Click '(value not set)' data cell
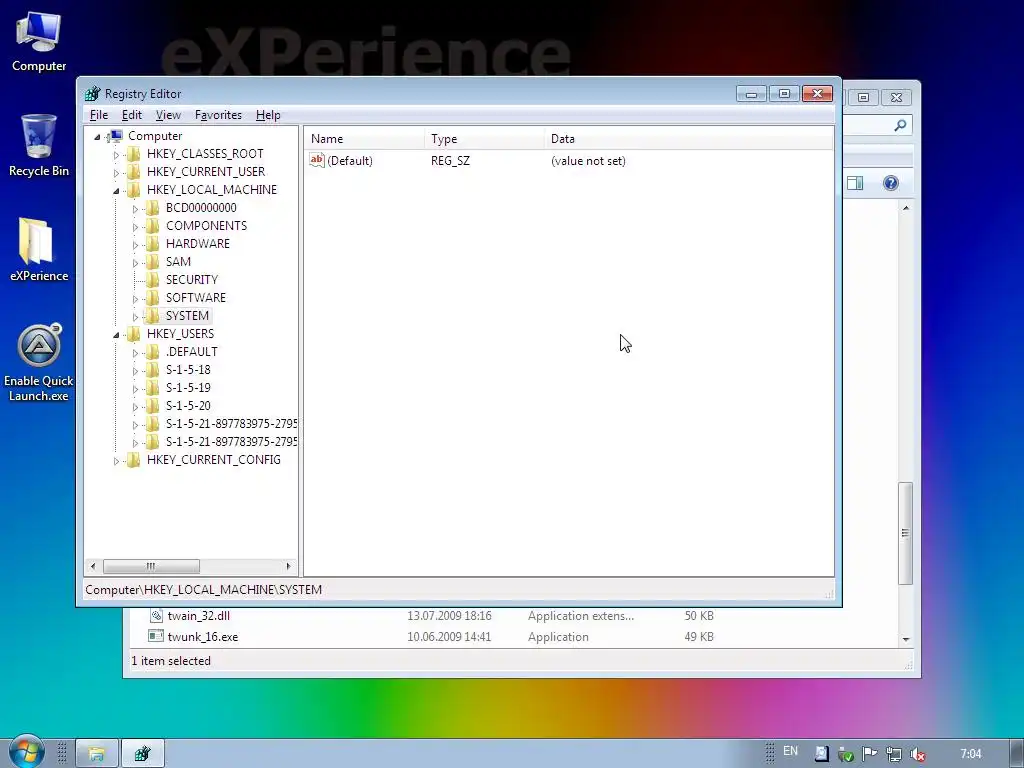Viewport: 1024px width, 768px height. point(588,161)
